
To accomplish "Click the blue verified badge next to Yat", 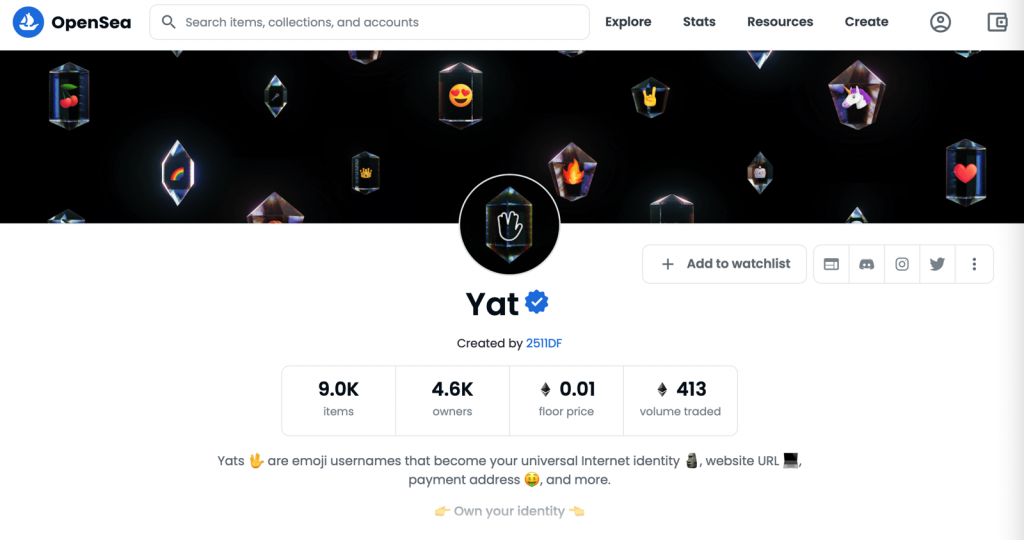I will 537,302.
